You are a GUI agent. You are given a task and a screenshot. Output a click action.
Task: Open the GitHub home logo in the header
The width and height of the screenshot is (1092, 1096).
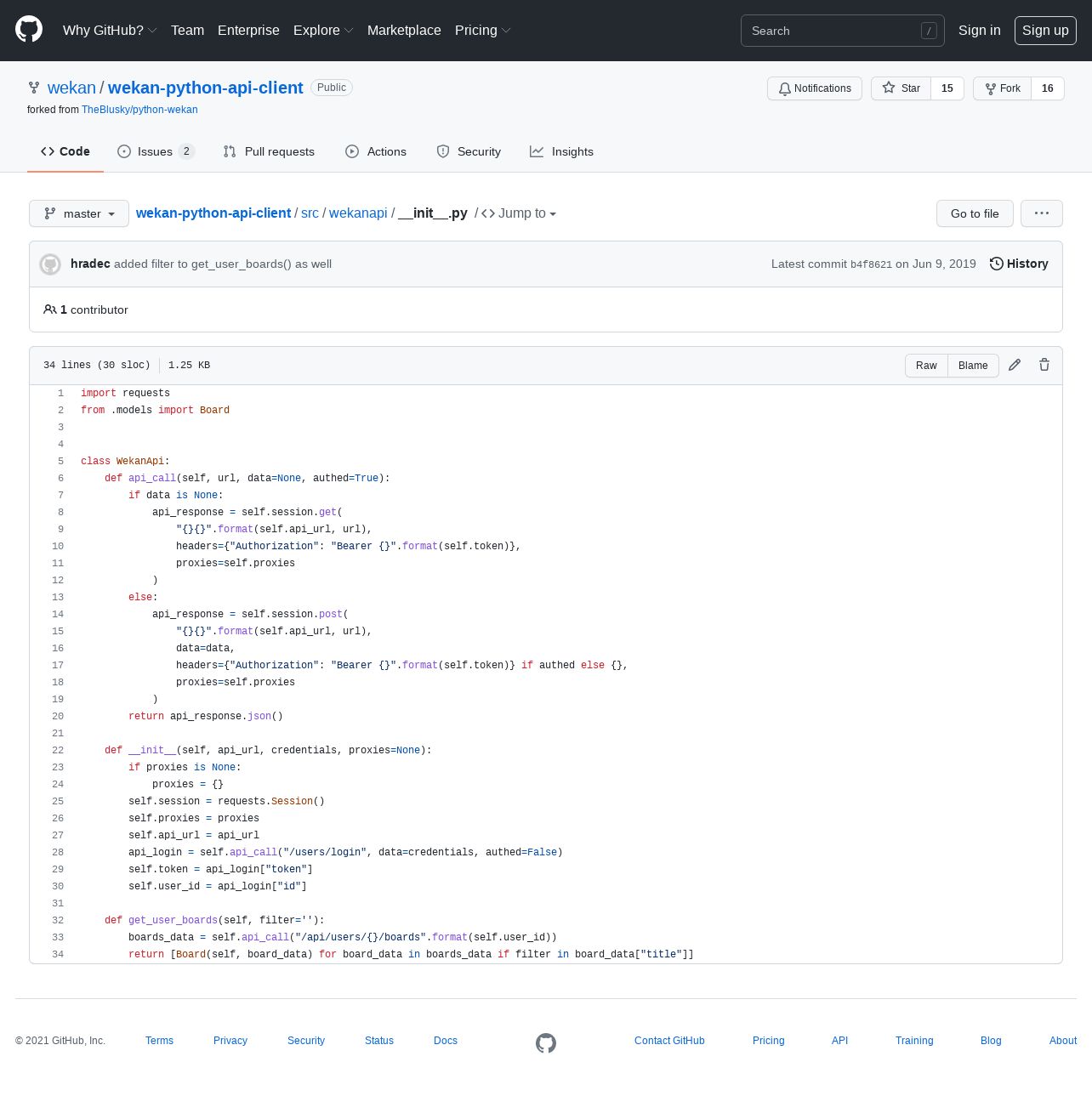coord(29,30)
